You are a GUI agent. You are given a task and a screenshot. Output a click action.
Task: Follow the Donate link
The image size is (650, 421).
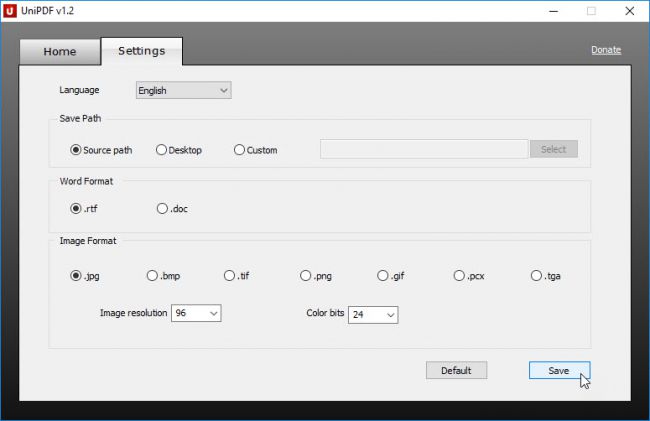(606, 50)
